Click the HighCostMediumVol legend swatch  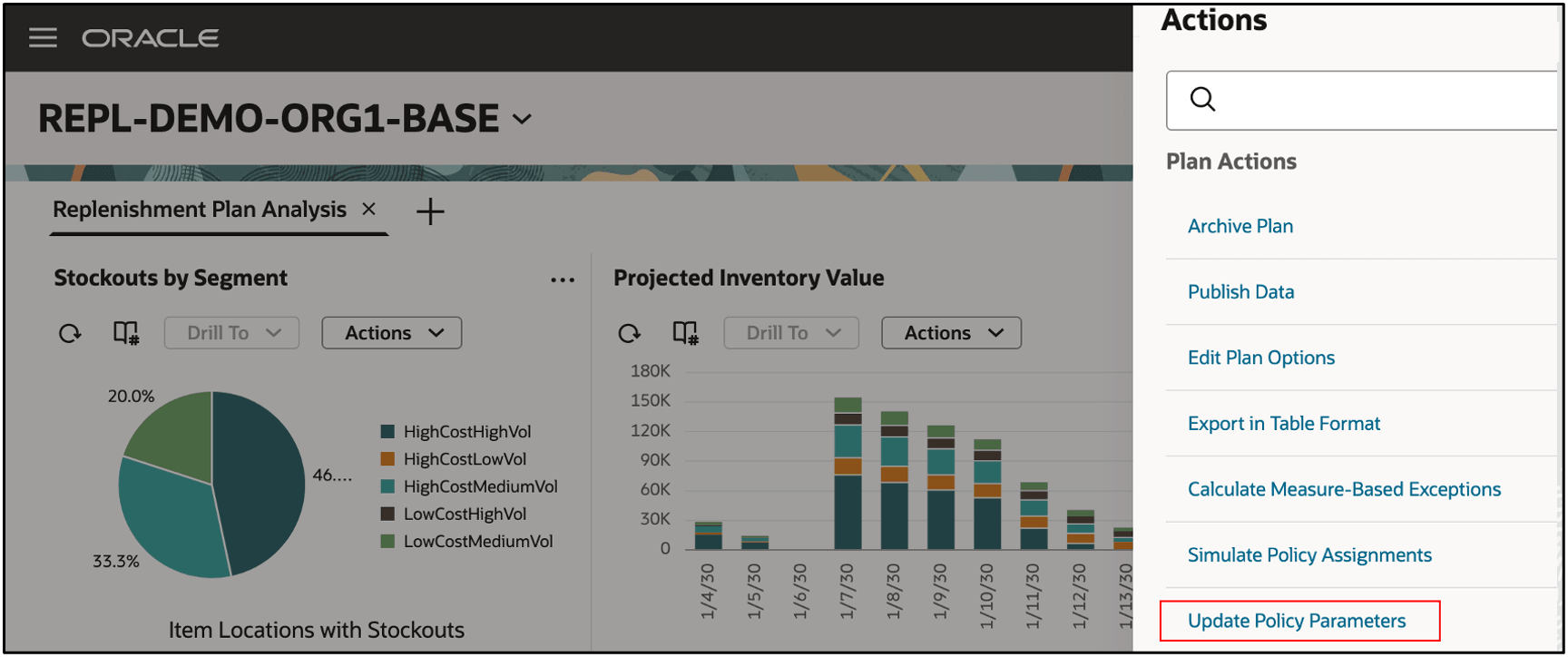click(x=387, y=486)
